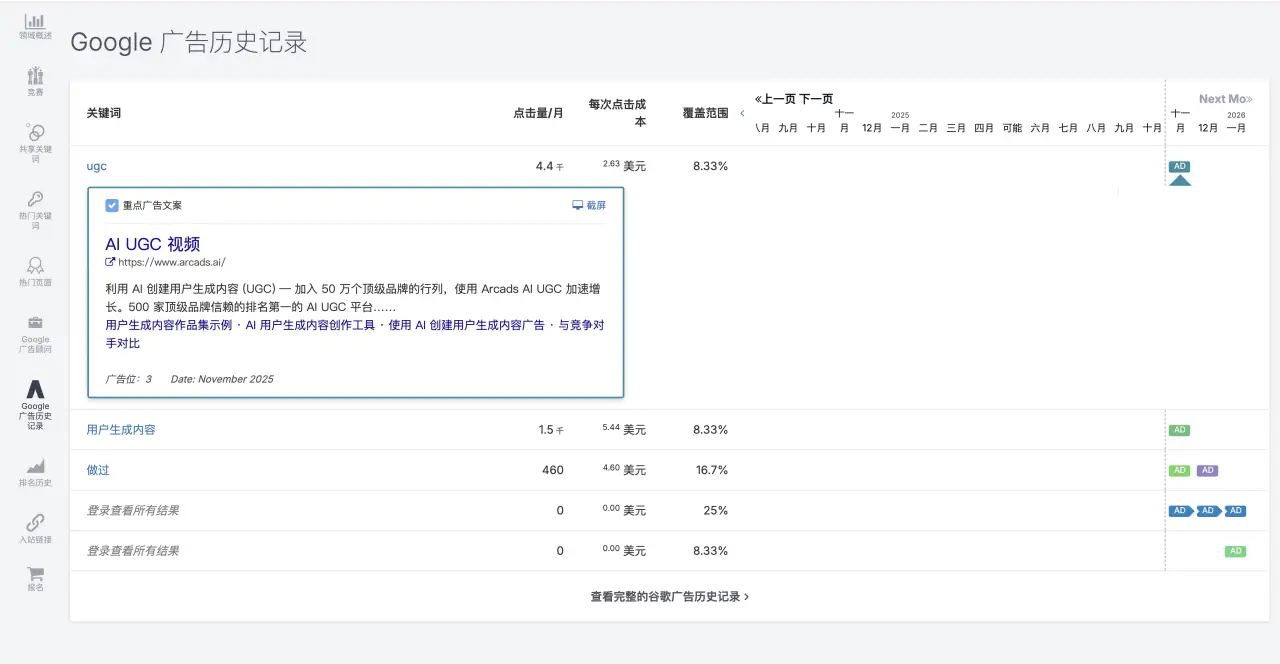This screenshot has width=1280, height=664.
Task: Click the Date: November 2025 text
Action: tap(222, 379)
